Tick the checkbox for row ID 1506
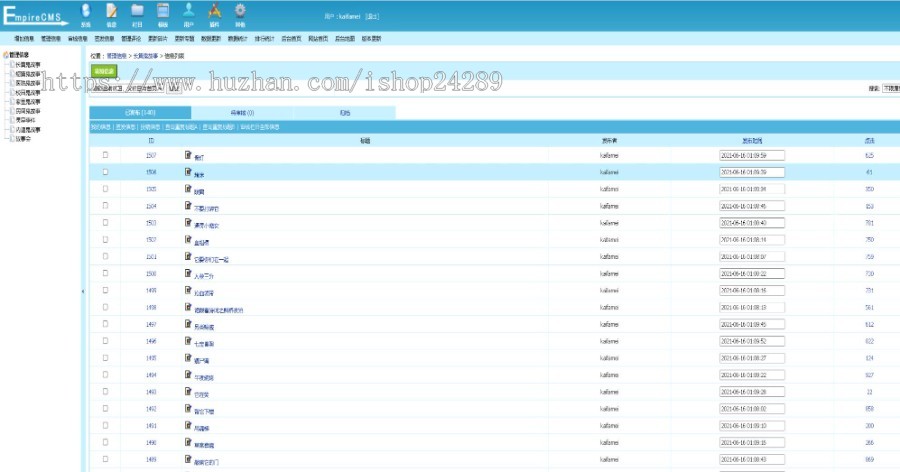This screenshot has height=472, width=900. 105,172
